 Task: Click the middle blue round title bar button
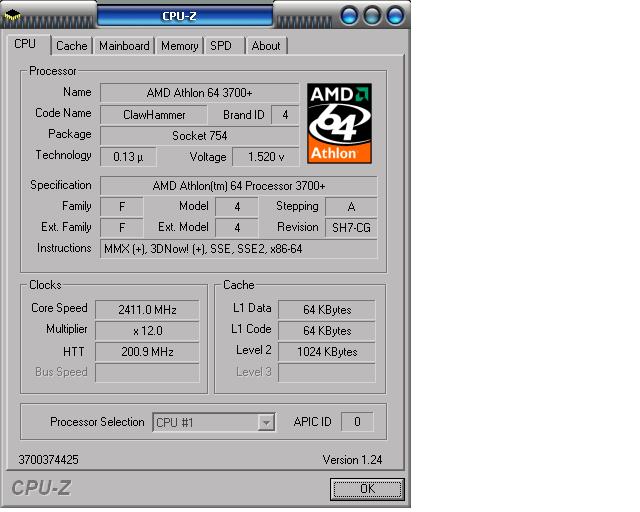pyautogui.click(x=372, y=16)
